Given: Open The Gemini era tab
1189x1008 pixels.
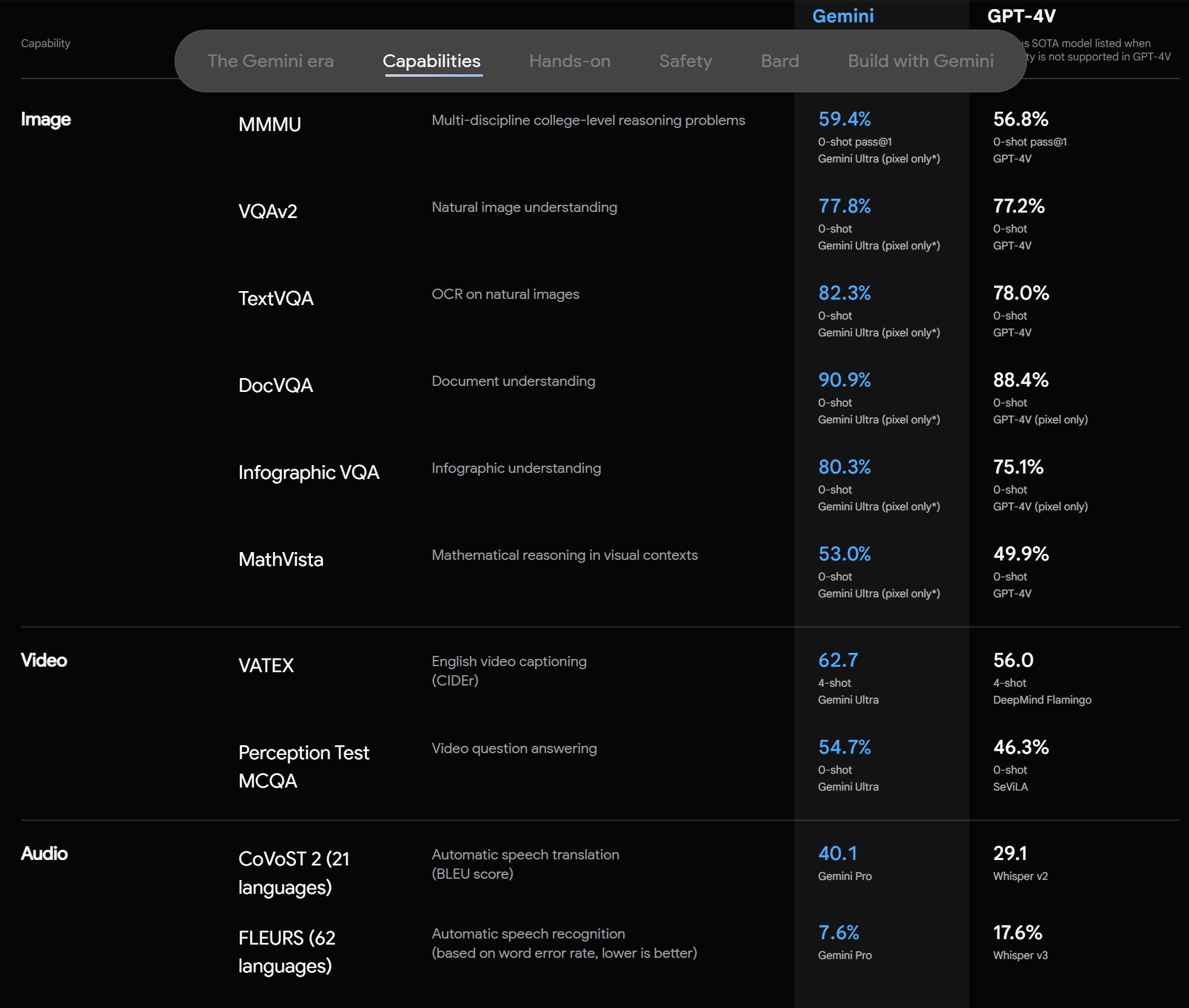Looking at the screenshot, I should click(270, 61).
